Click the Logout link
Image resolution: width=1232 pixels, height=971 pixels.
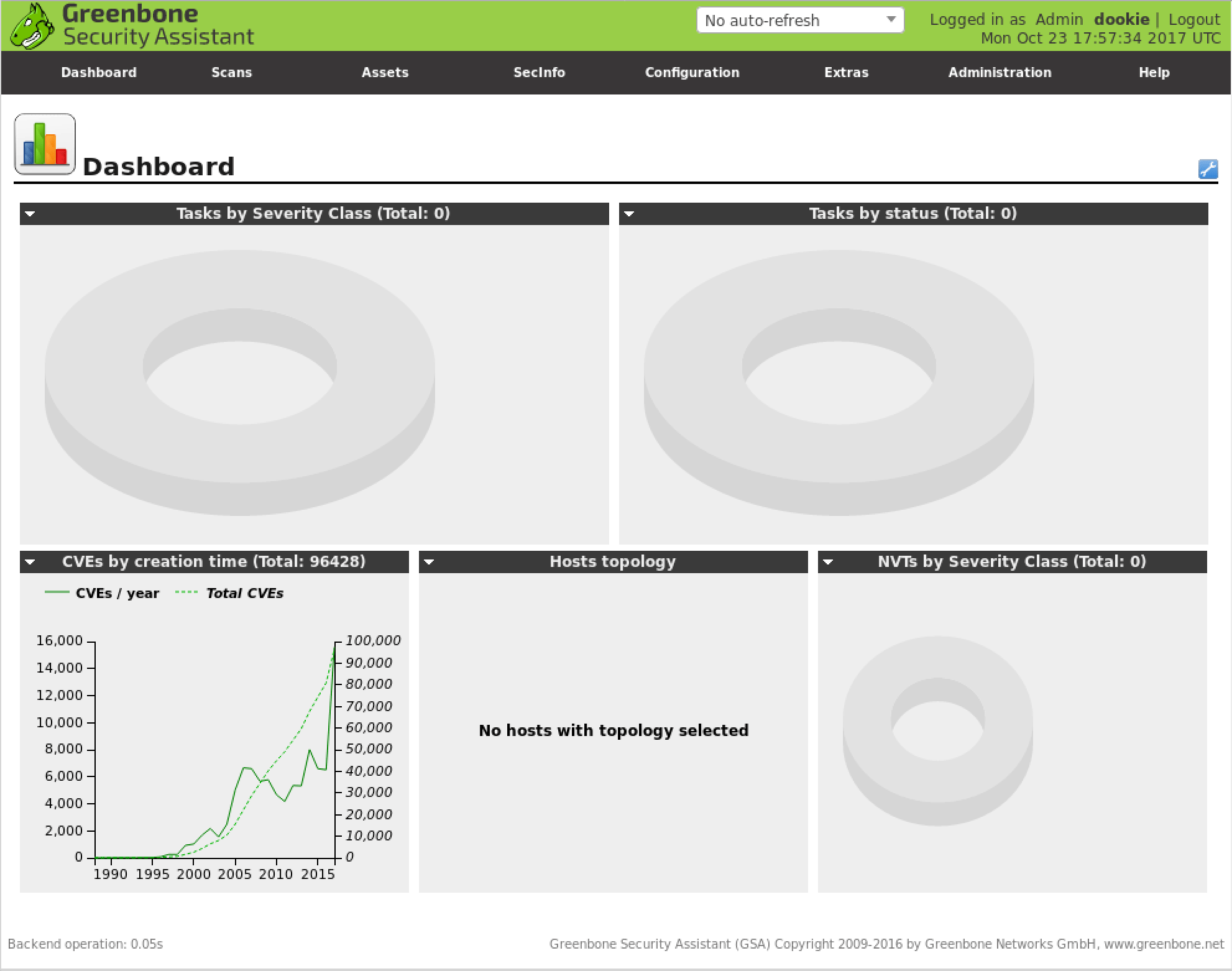click(1194, 20)
